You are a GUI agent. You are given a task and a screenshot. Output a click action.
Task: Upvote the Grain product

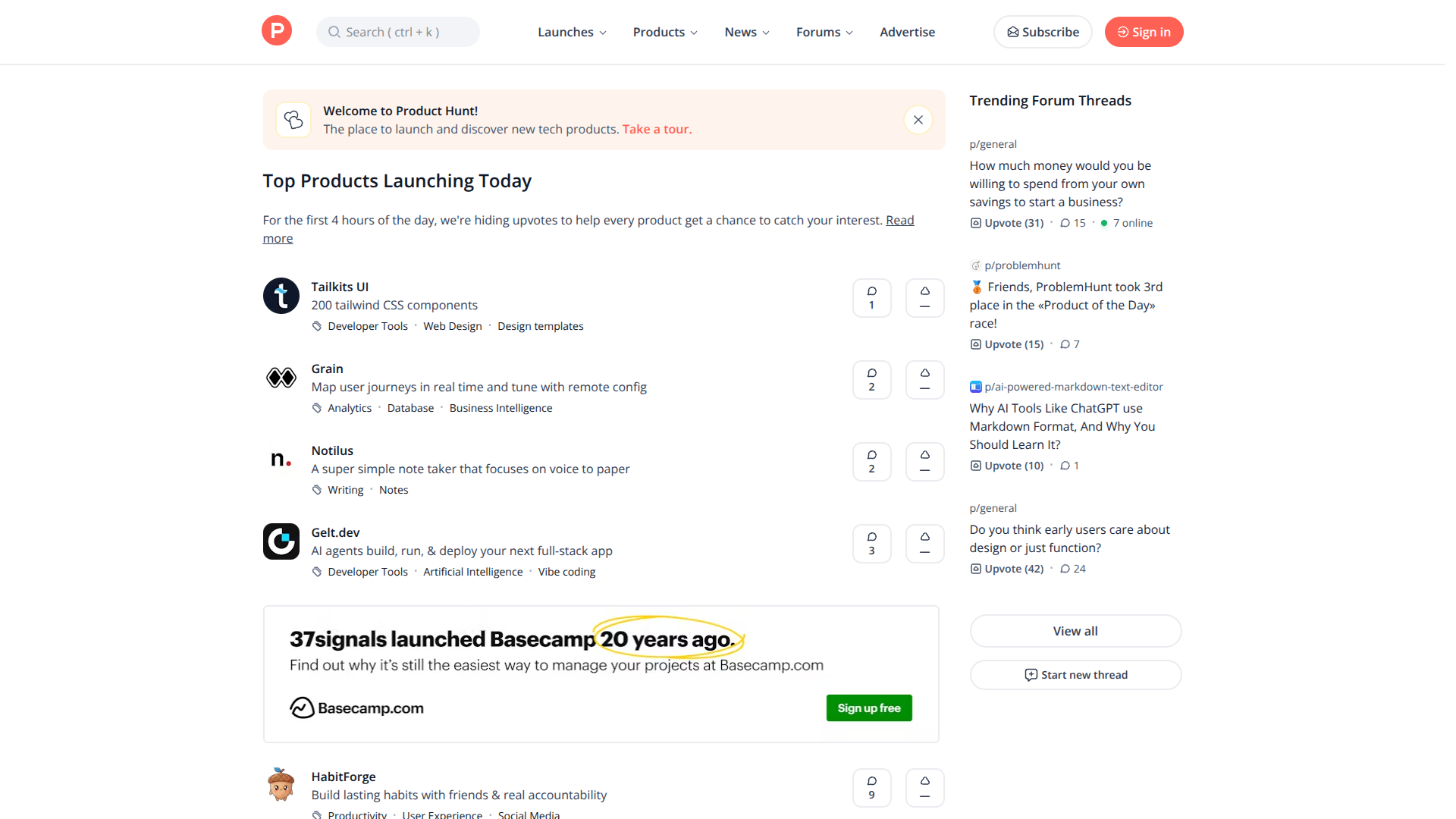924,379
